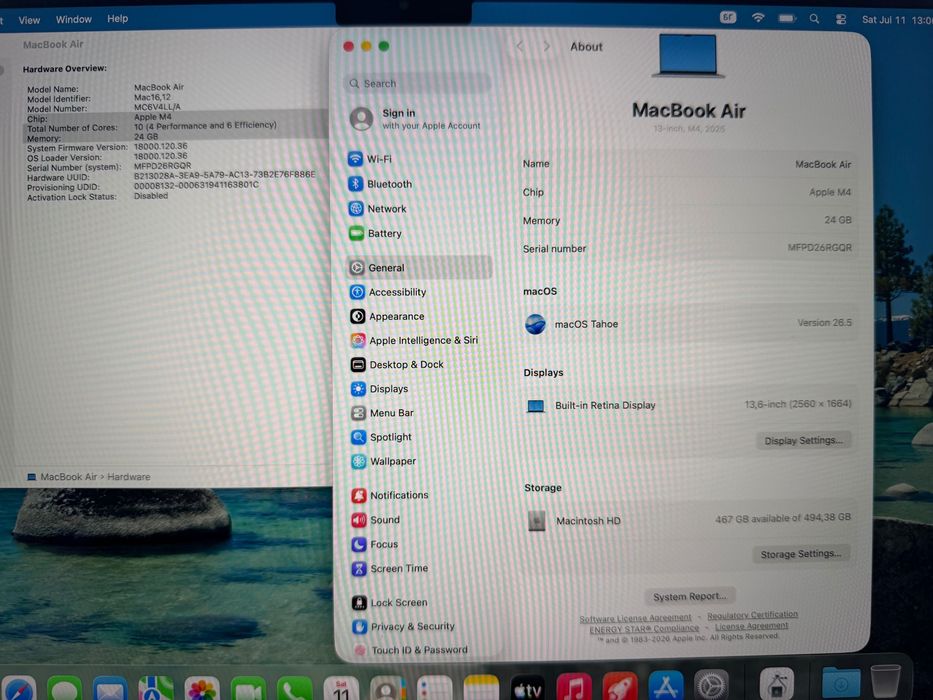The width and height of the screenshot is (933, 700).
Task: Go forward in System Settings
Action: click(546, 46)
